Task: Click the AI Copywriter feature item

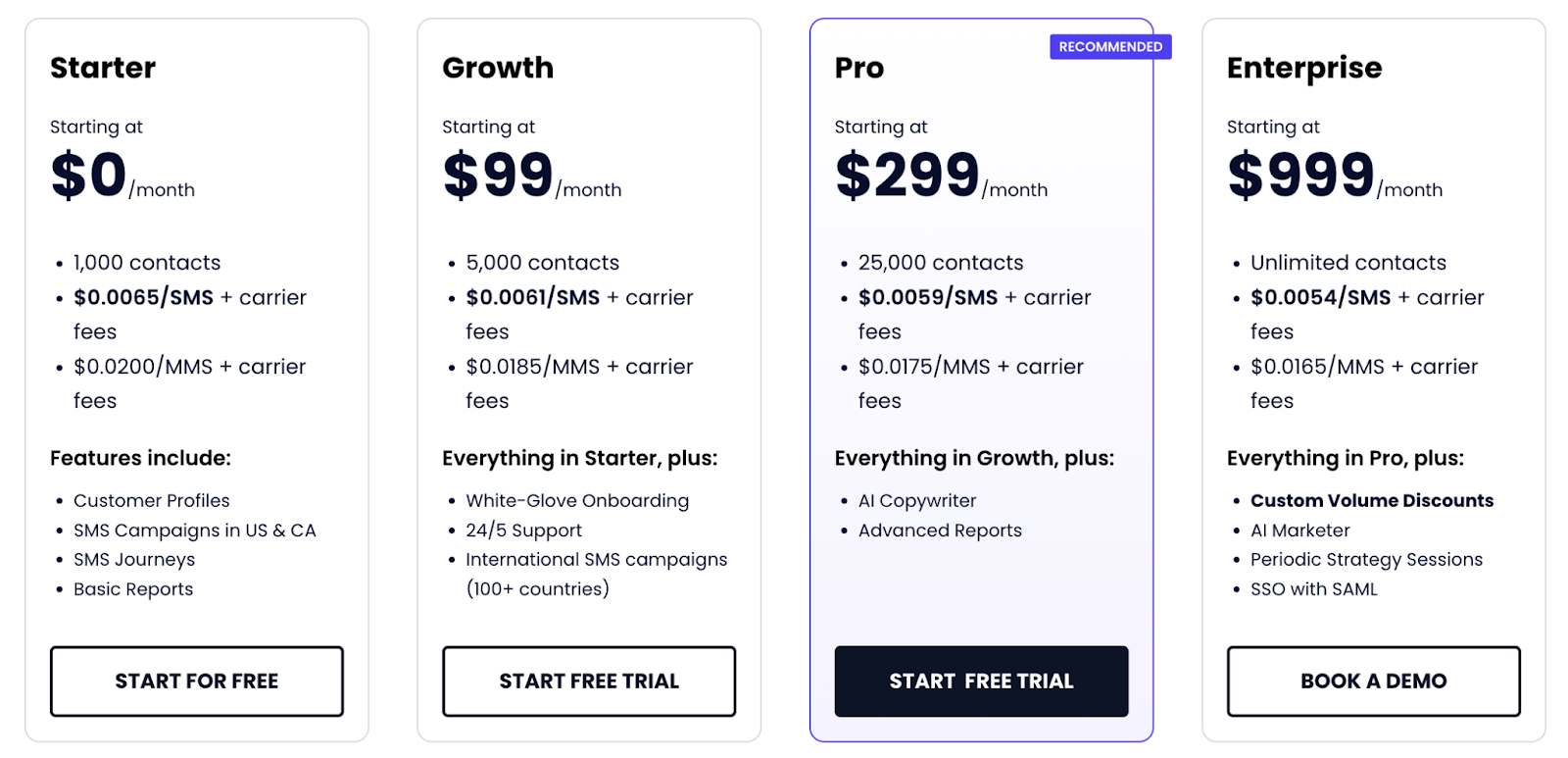Action: [x=917, y=500]
